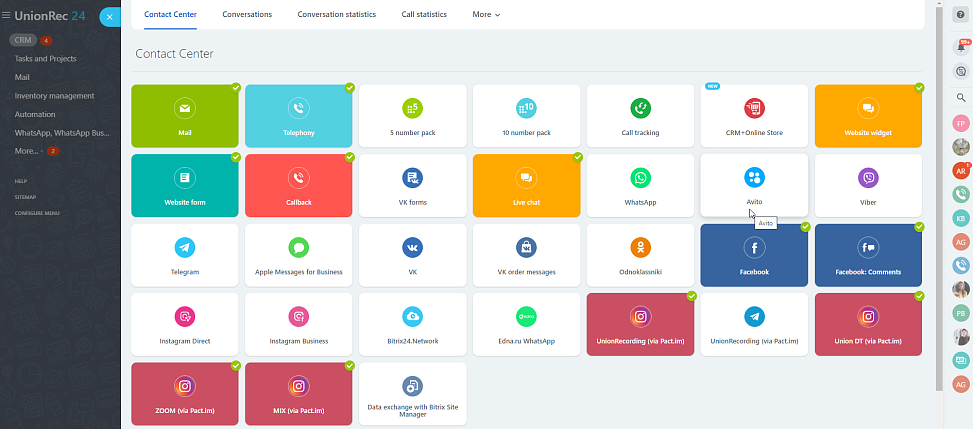The image size is (973, 429).
Task: Open the Edna.ru WhatsApp tile
Action: pyautogui.click(x=526, y=325)
